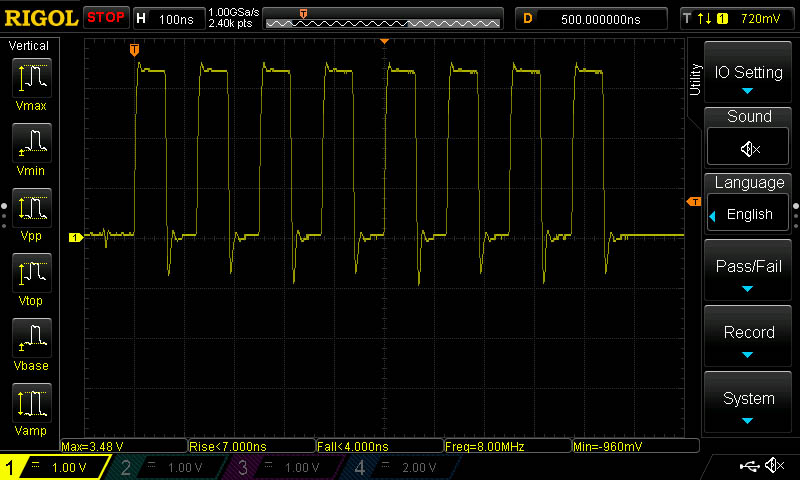Click the 1.00GSa/s sample rate text
This screenshot has width=800, height=480.
click(234, 12)
